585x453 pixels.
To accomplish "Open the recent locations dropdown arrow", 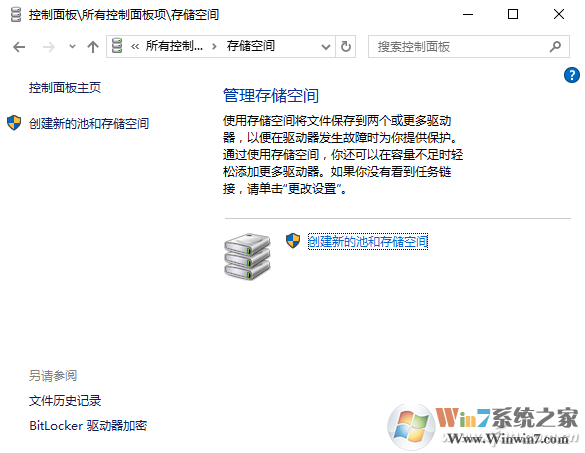I will 72,47.
